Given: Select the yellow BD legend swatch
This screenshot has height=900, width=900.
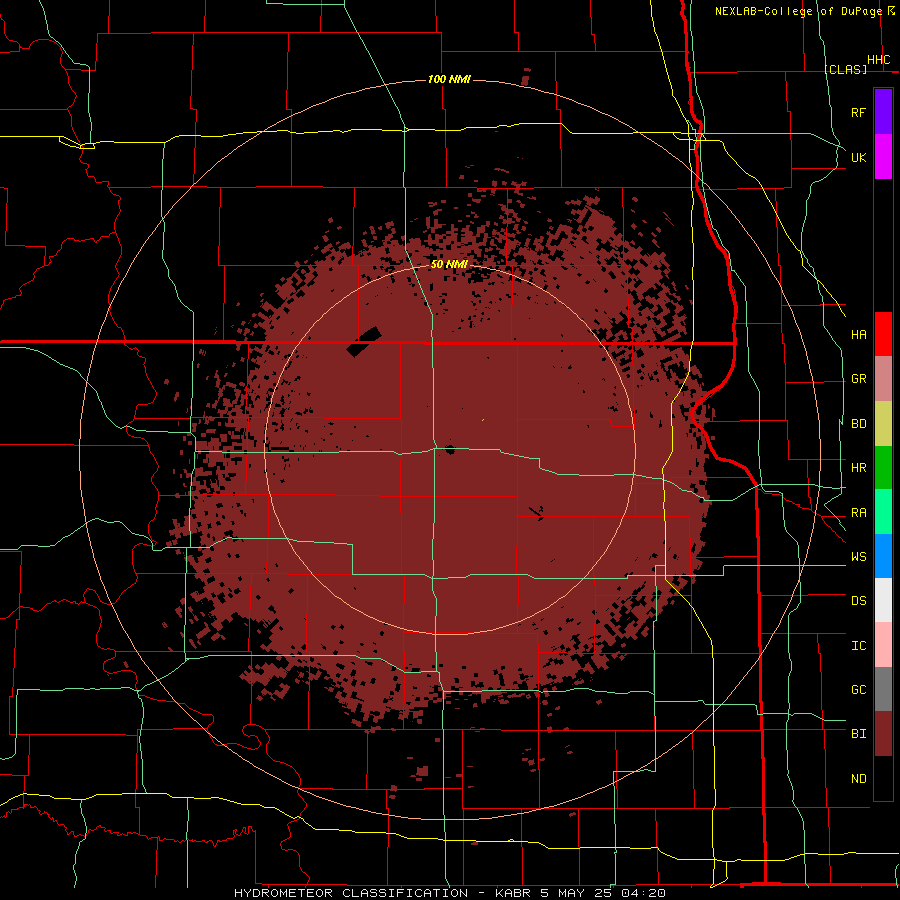Looking at the screenshot, I should click(883, 424).
